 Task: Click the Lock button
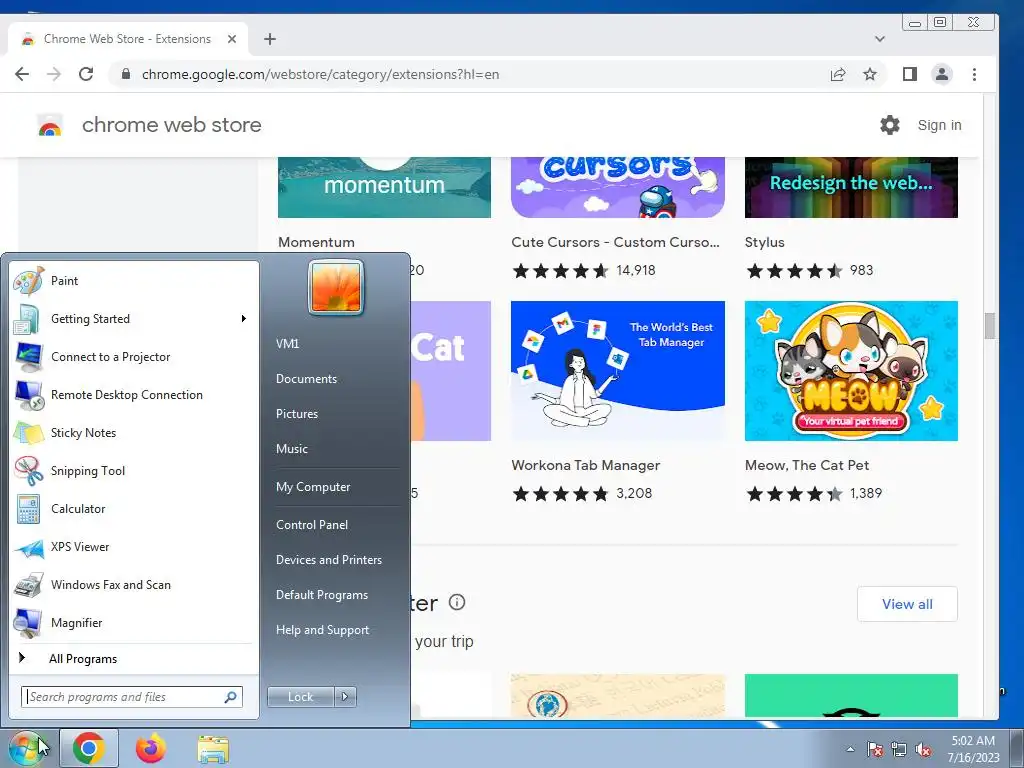[x=300, y=697]
